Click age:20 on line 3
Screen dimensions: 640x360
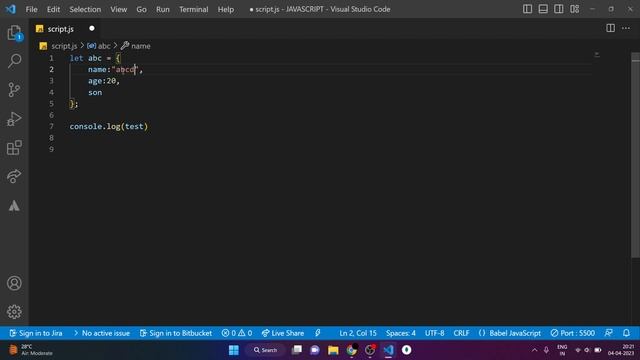(102, 81)
